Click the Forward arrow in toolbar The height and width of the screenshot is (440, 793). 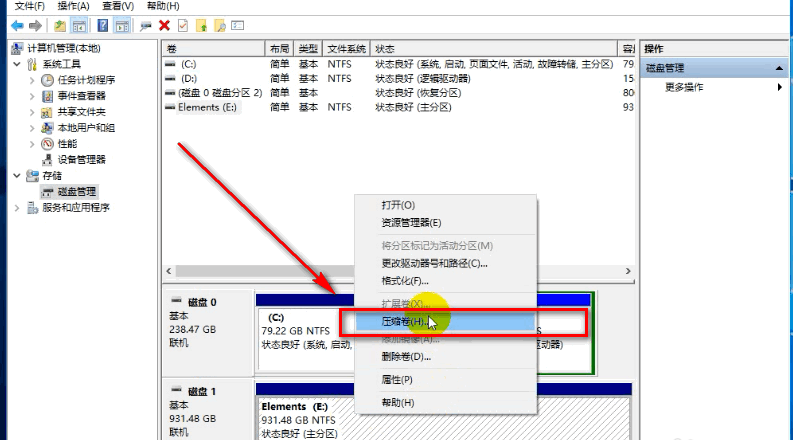(36, 25)
